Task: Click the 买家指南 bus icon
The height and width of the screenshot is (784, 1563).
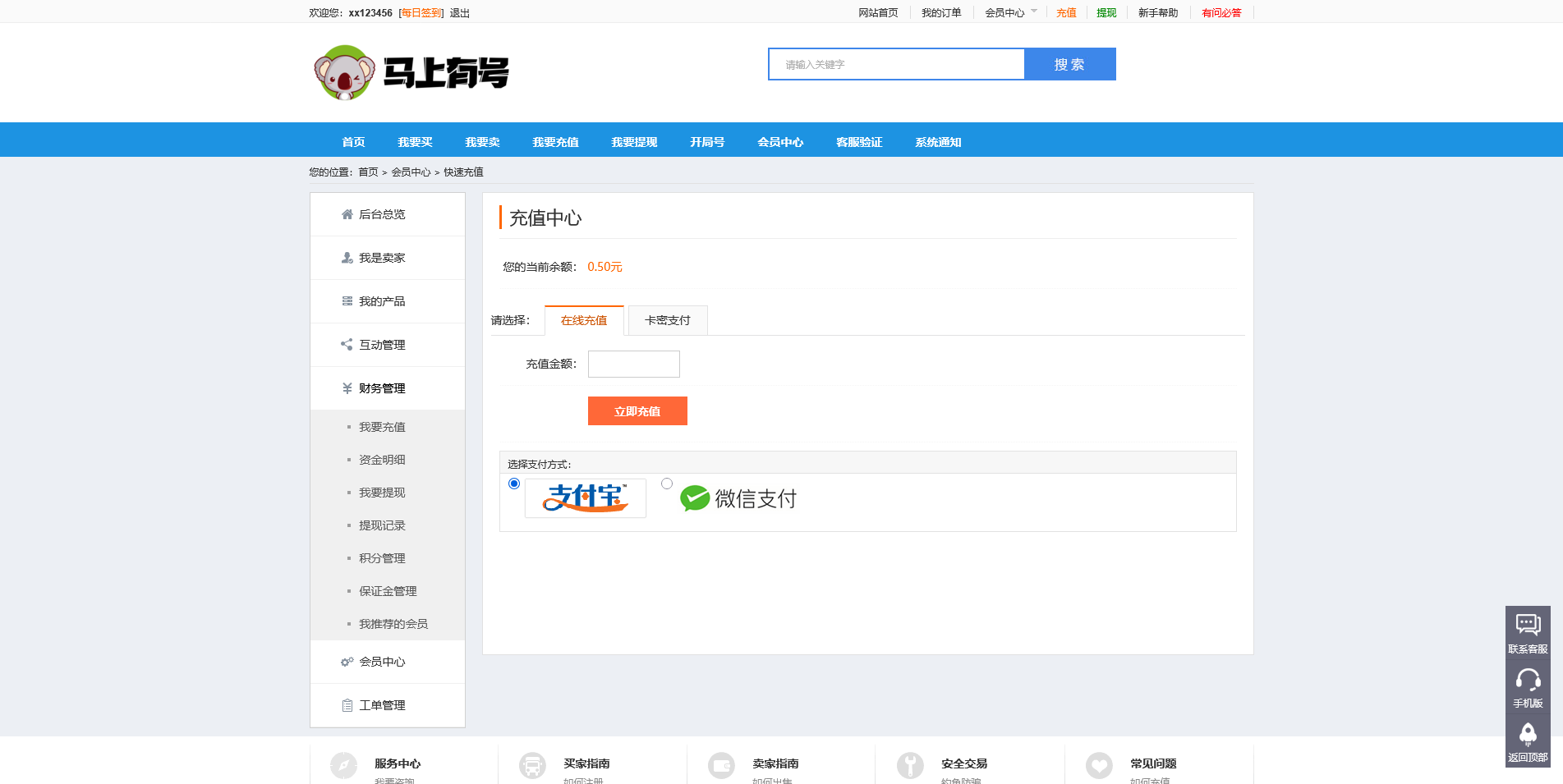Action: coord(532,765)
